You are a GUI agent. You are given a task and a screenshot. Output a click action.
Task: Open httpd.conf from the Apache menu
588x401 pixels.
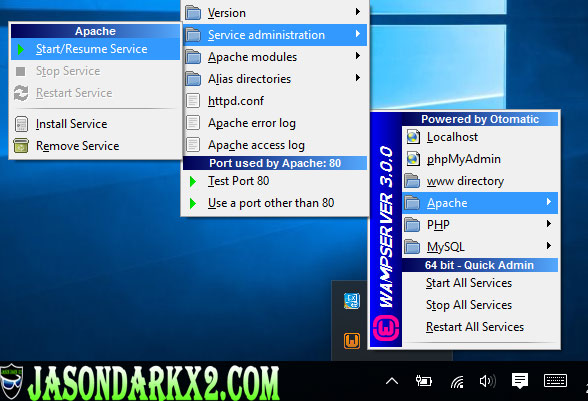tap(274, 101)
